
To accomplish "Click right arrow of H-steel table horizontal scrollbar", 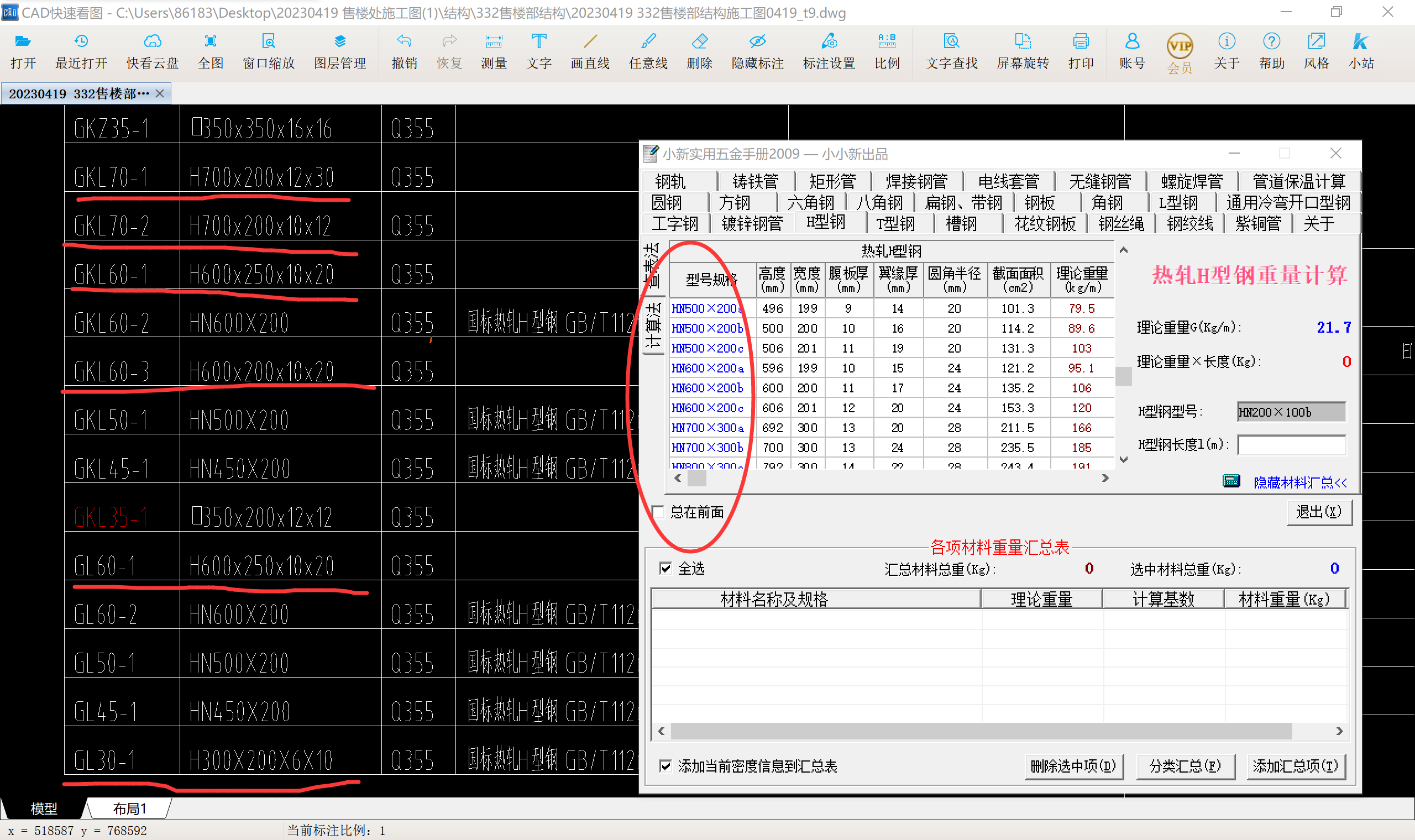I will pos(1105,478).
